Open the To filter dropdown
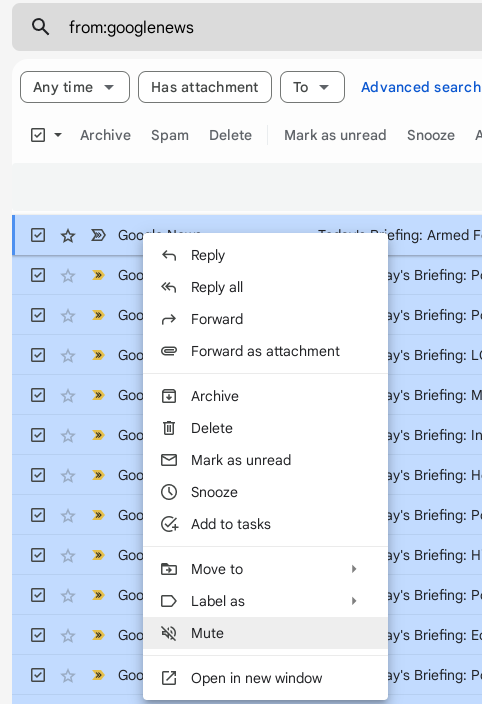 (312, 87)
